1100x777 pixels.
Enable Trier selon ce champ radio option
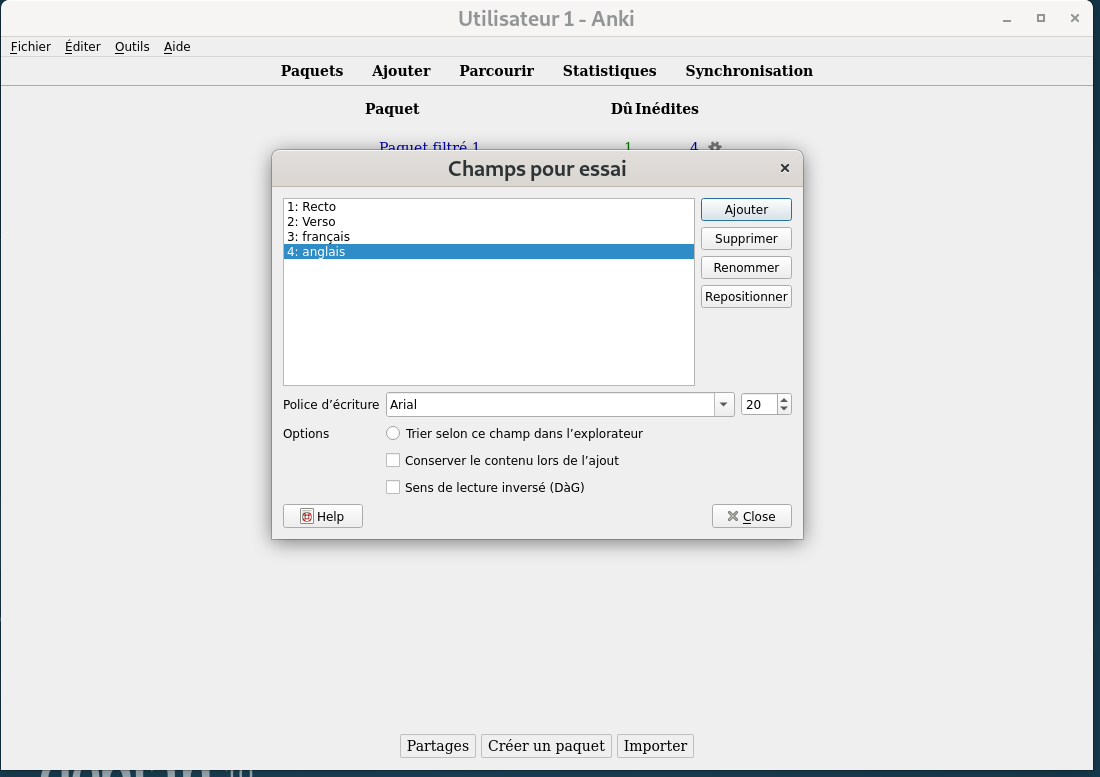393,434
